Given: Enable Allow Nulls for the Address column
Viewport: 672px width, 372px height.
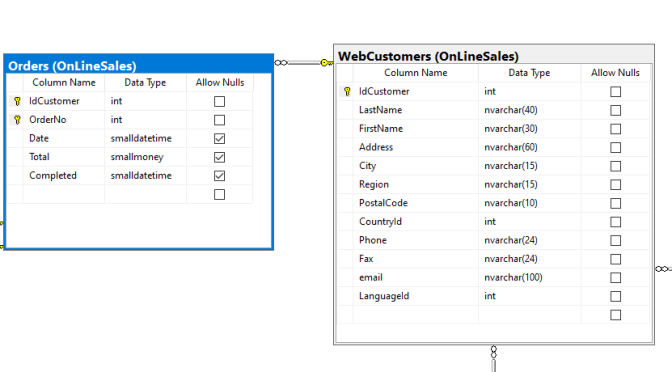Looking at the screenshot, I should click(x=615, y=147).
